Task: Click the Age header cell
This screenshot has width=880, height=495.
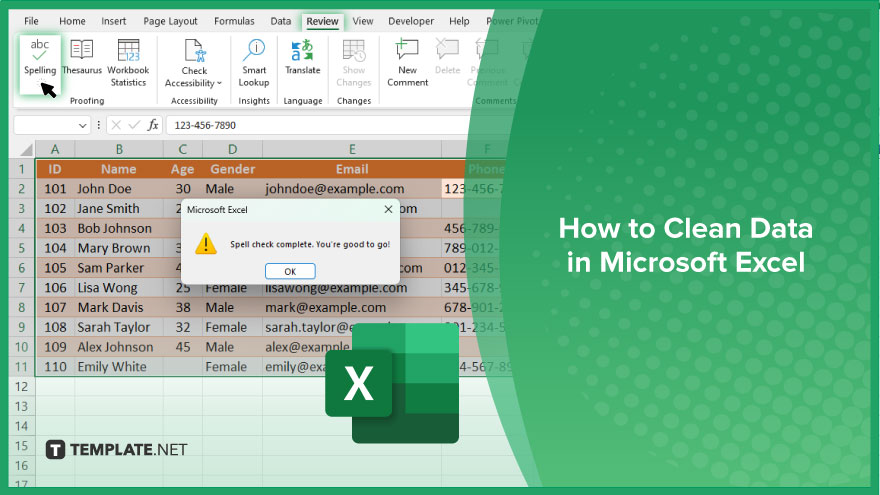Action: (x=182, y=169)
